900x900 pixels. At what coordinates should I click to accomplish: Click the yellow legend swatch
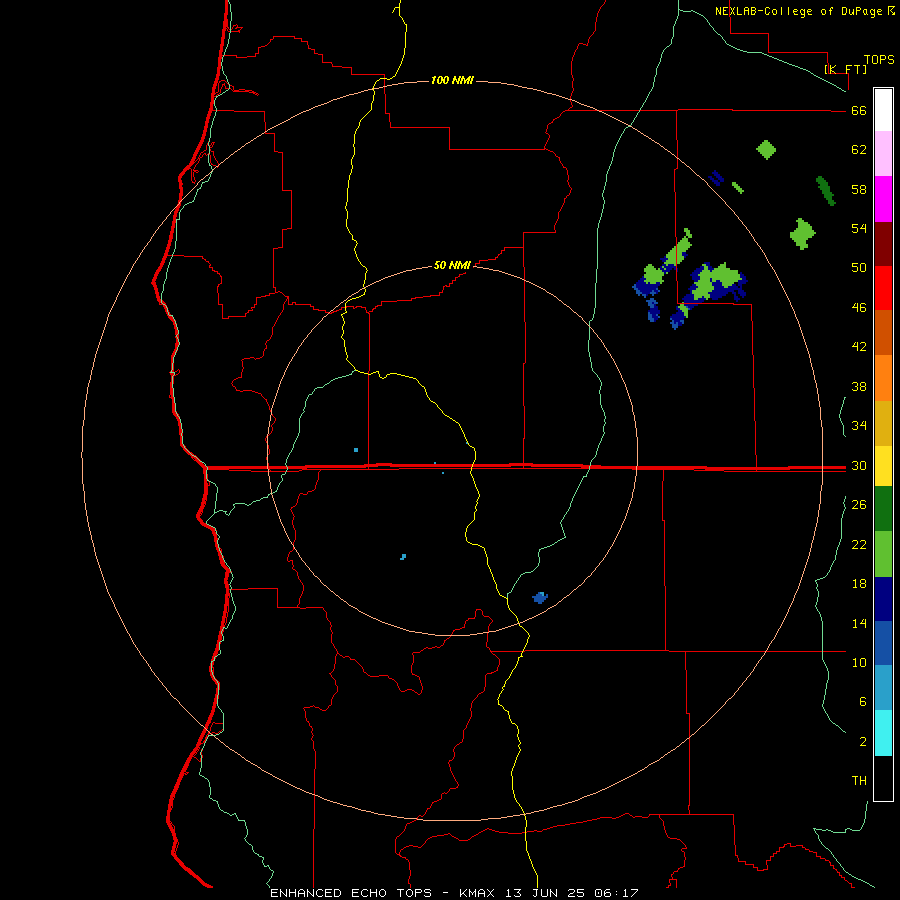(x=883, y=466)
